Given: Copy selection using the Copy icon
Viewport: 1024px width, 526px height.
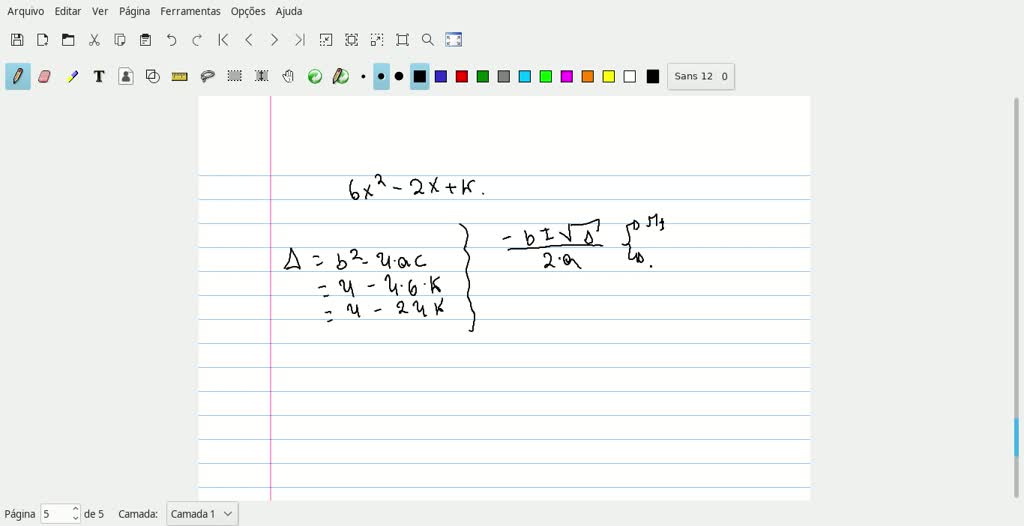Looking at the screenshot, I should tap(120, 40).
